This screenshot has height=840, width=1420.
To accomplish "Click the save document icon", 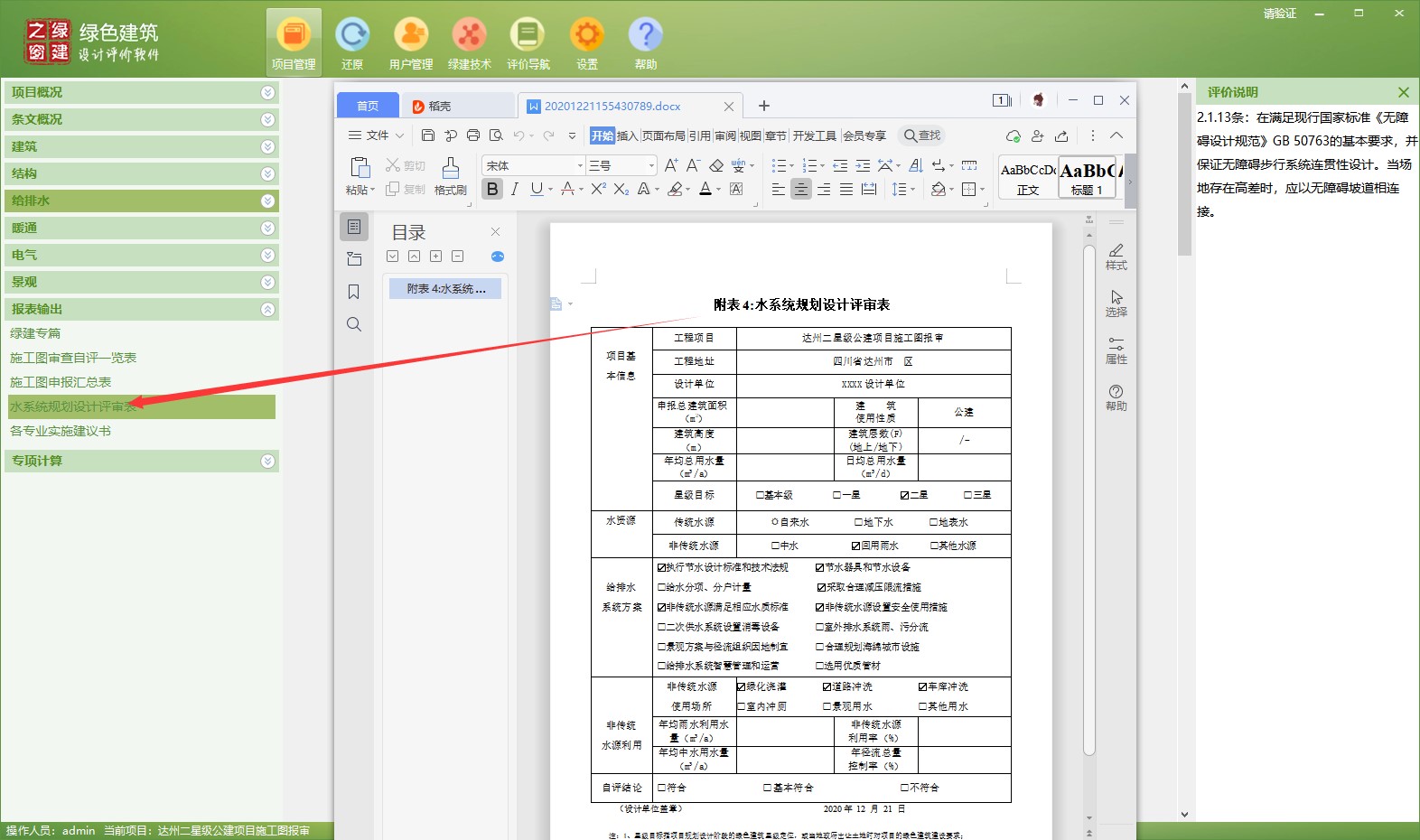I will pos(428,135).
